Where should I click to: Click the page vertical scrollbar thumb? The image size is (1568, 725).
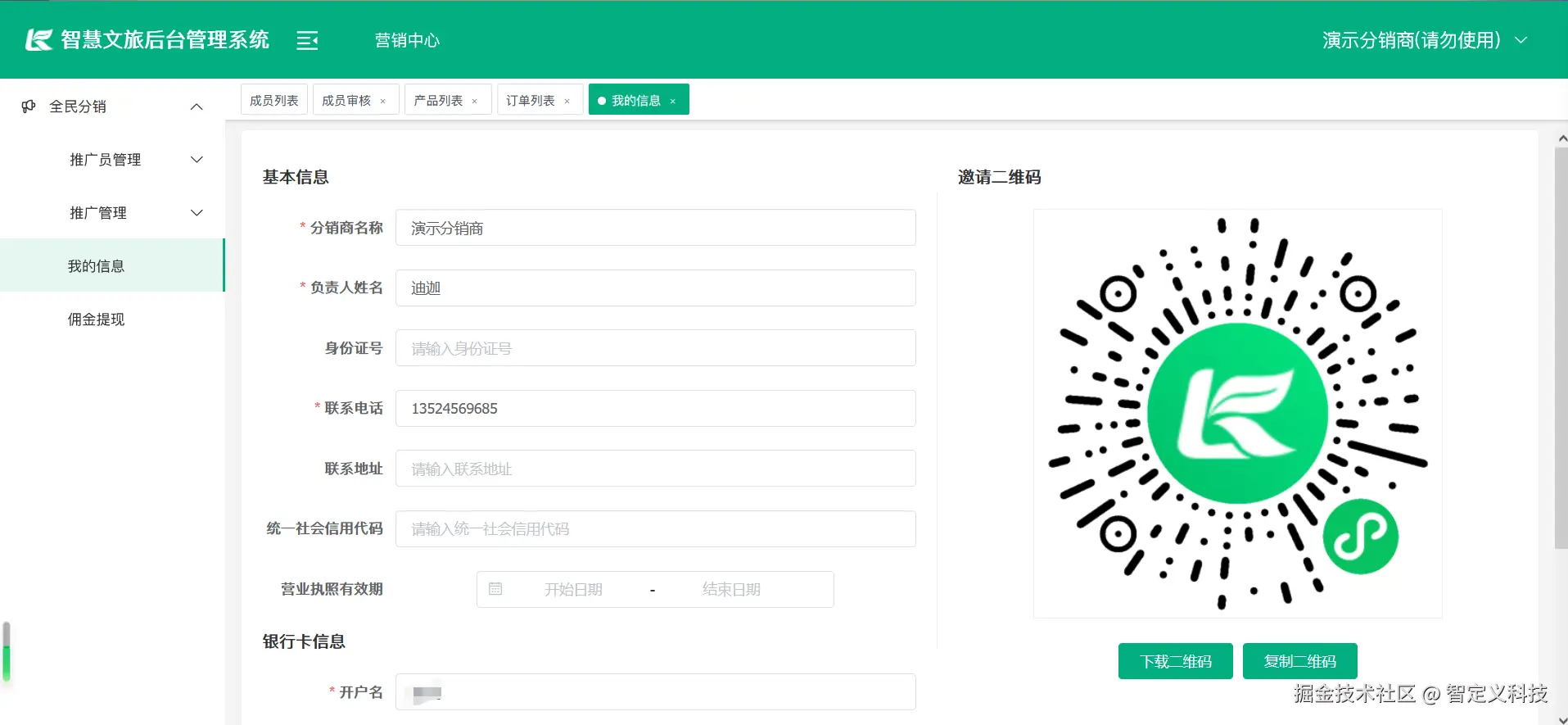pyautogui.click(x=1561, y=348)
